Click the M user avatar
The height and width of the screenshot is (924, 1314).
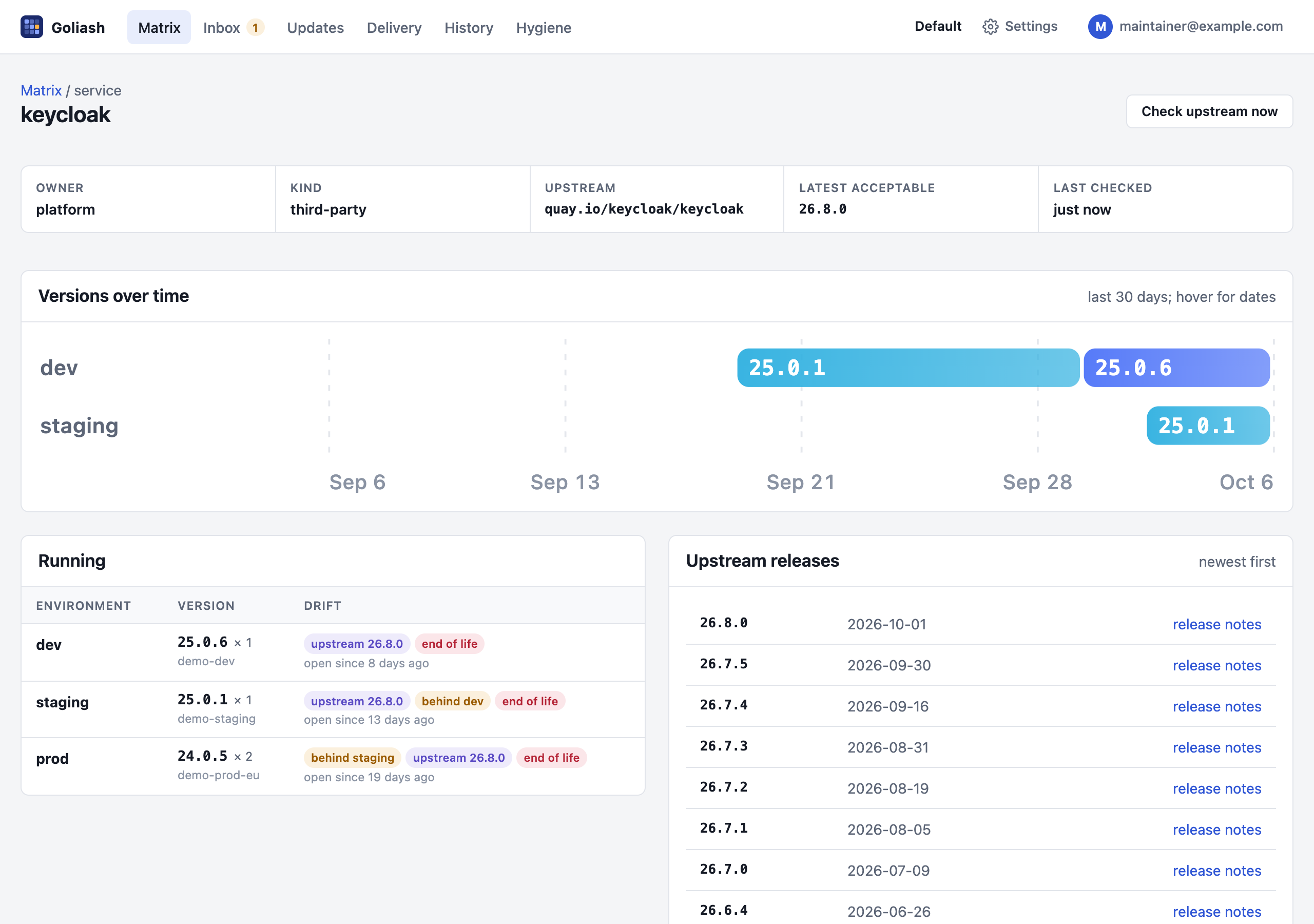point(1099,27)
